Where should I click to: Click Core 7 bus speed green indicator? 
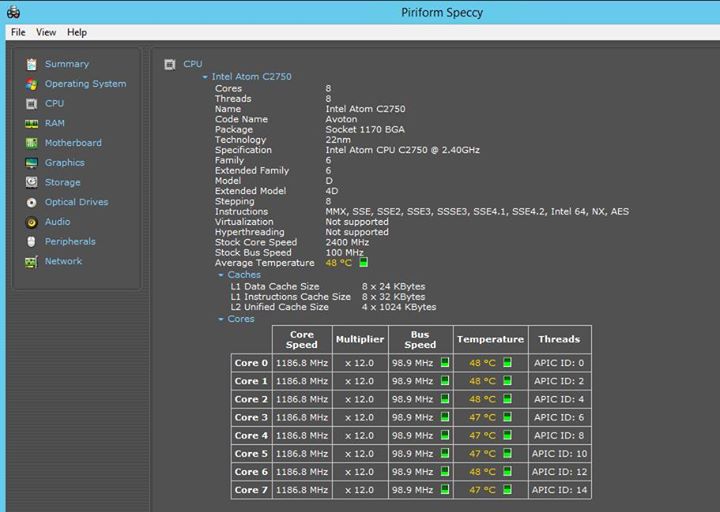[444, 489]
